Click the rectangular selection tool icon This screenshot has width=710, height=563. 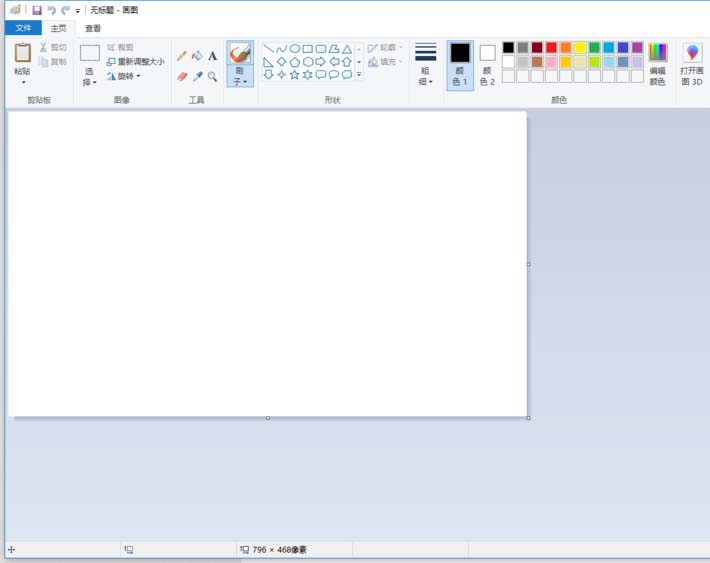[x=90, y=53]
